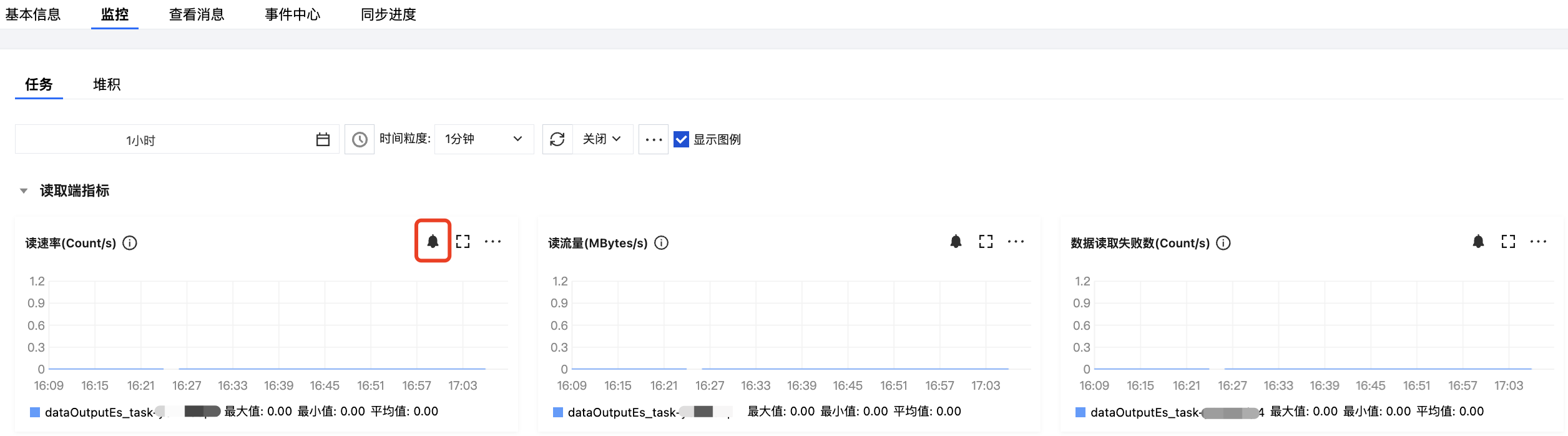Click the clock time-comparison icon
1568x436 pixels.
pyautogui.click(x=360, y=139)
